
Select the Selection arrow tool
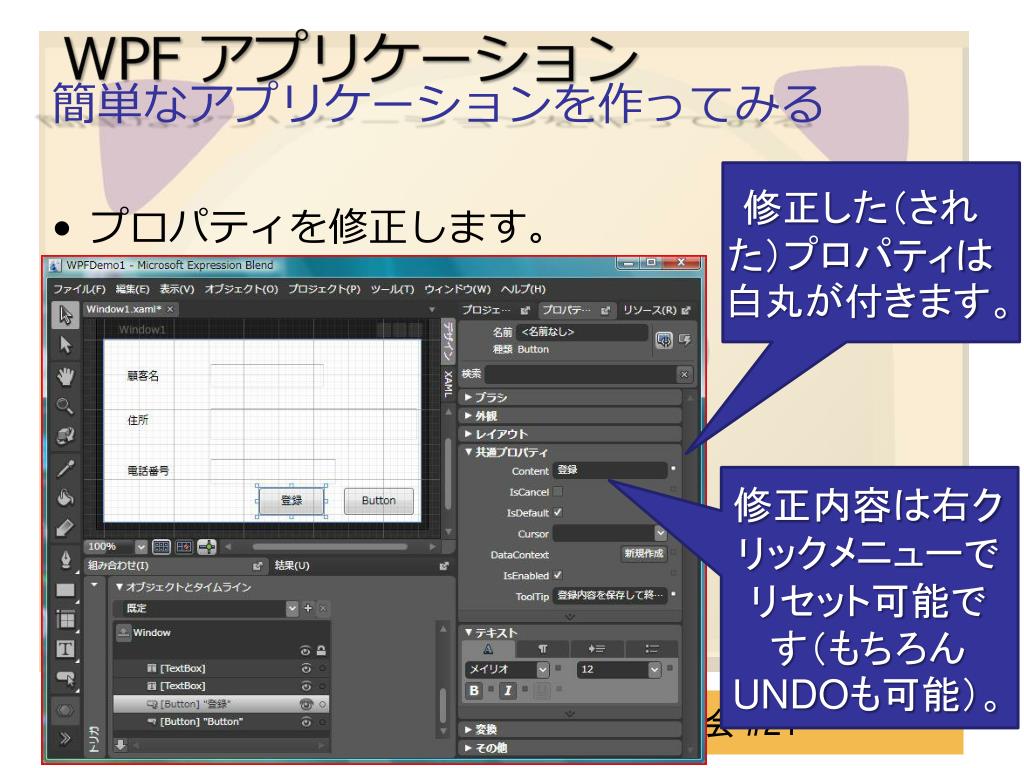click(65, 315)
